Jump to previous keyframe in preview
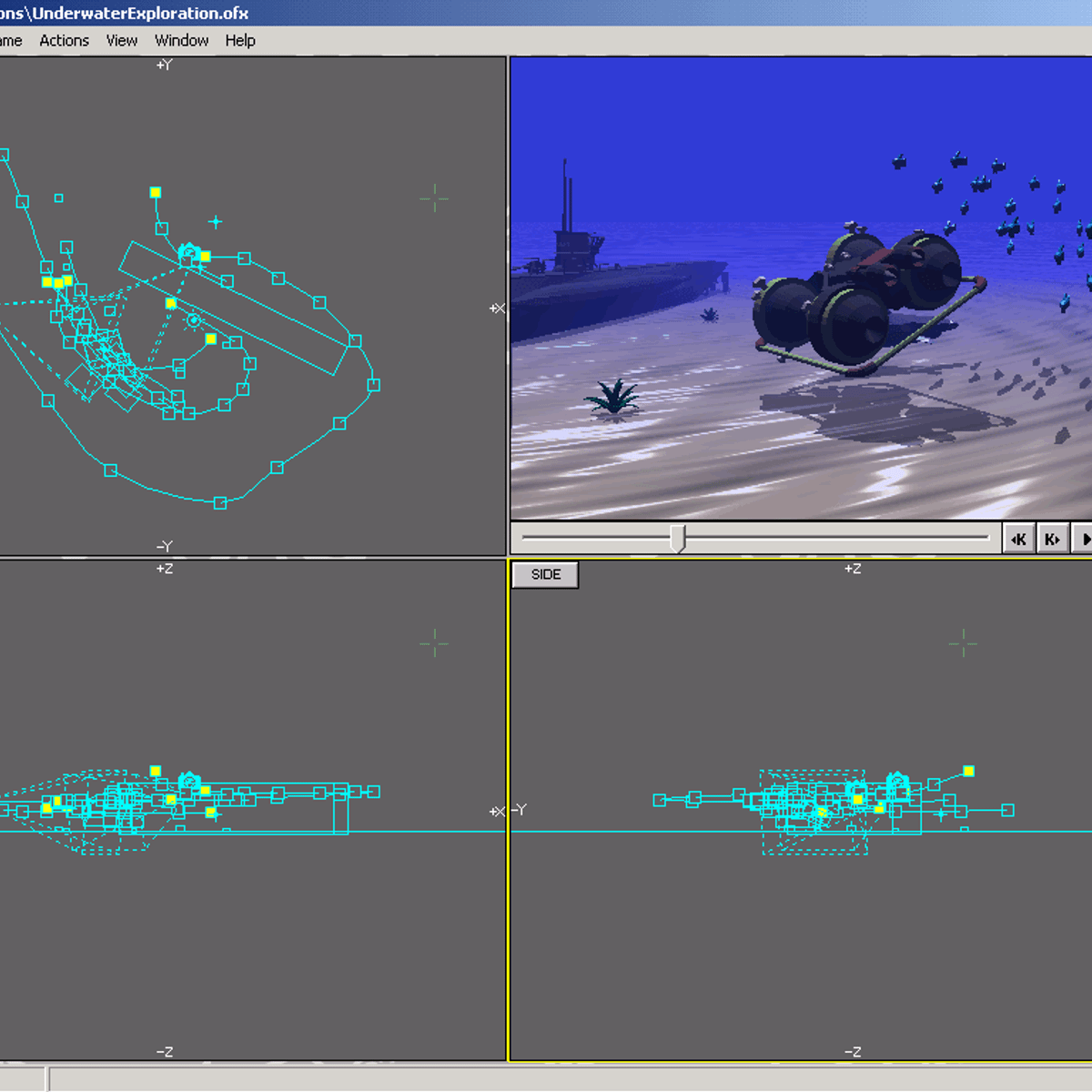 pyautogui.click(x=1018, y=540)
